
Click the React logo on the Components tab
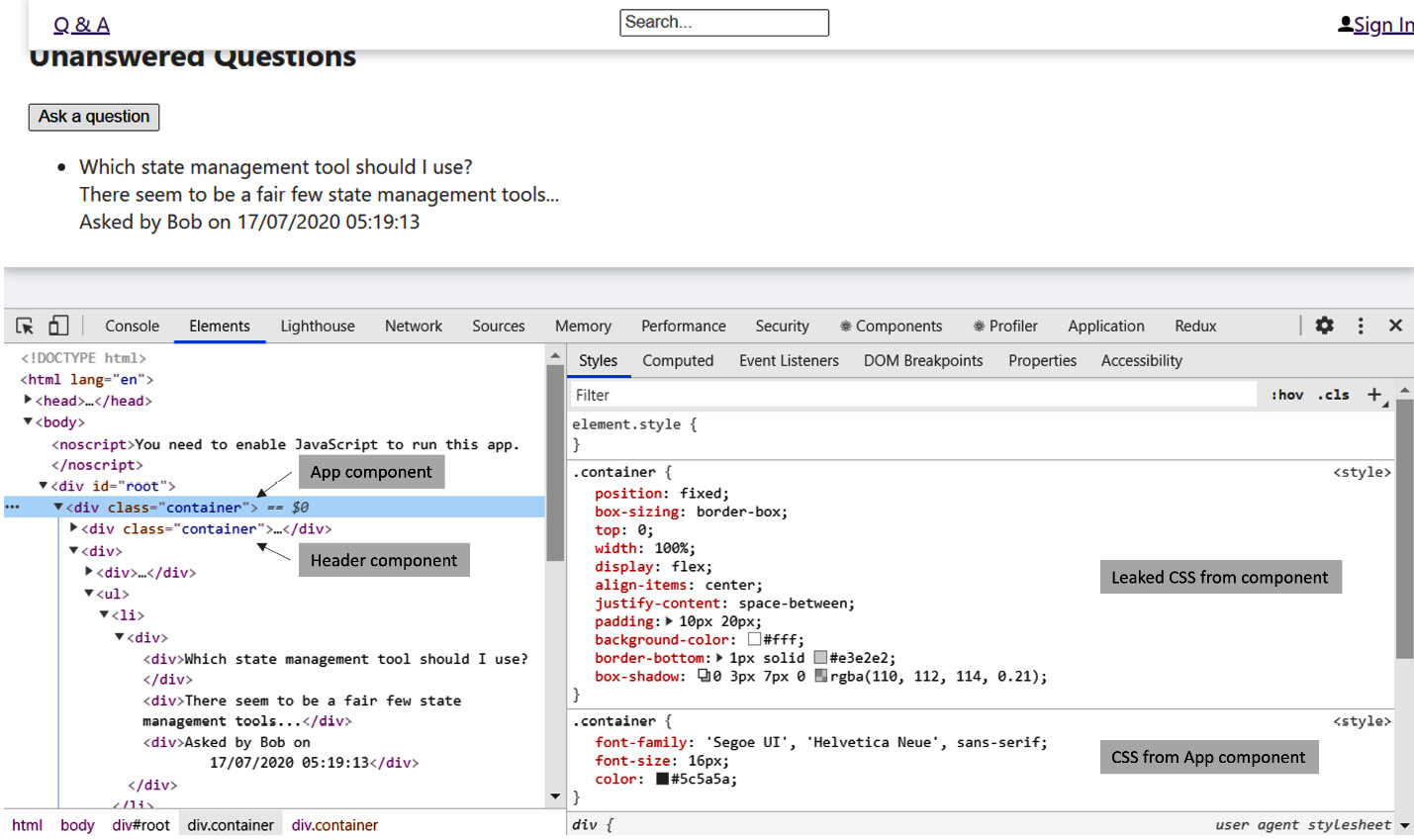coord(847,326)
